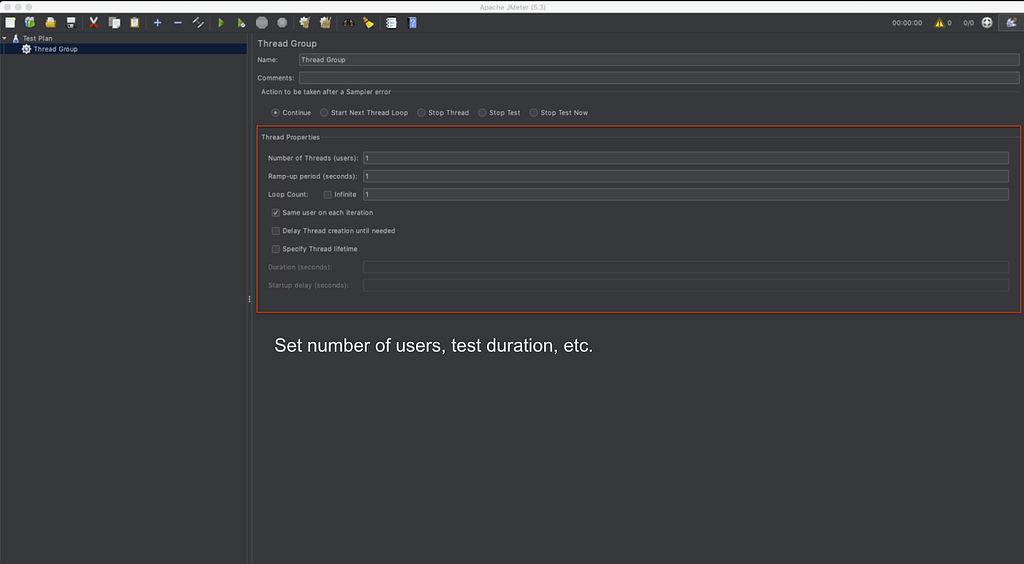This screenshot has height=564, width=1024.
Task: Expand all tree nodes with plus icon
Action: (157, 23)
